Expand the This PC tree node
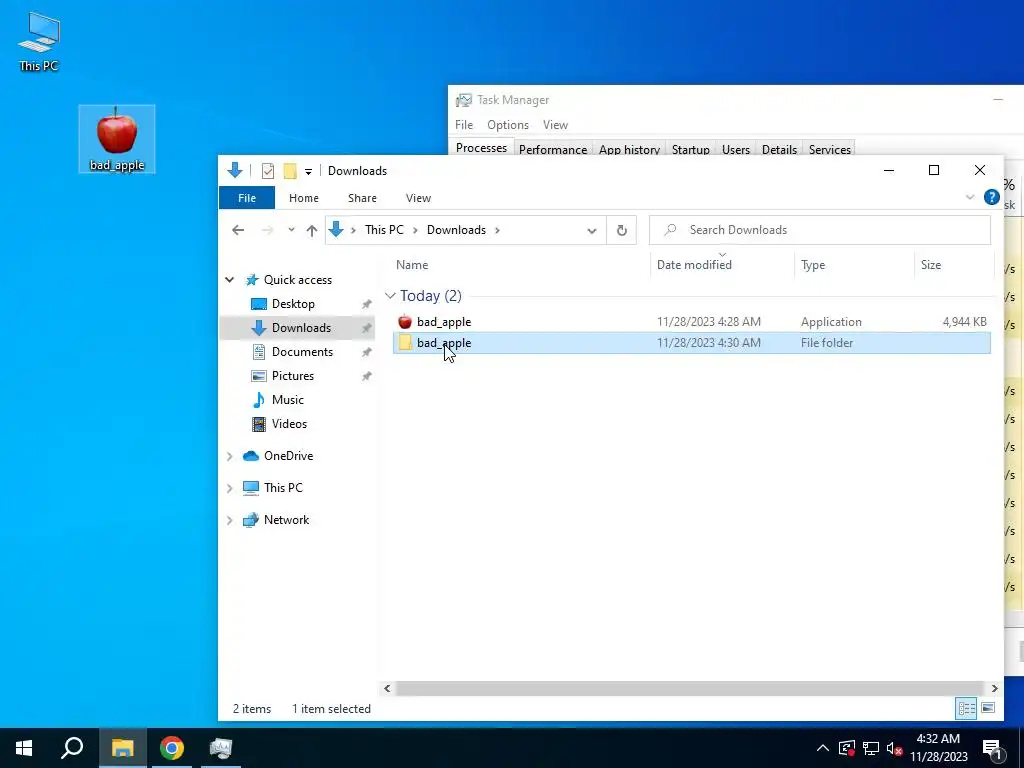The image size is (1024, 768). (x=230, y=488)
